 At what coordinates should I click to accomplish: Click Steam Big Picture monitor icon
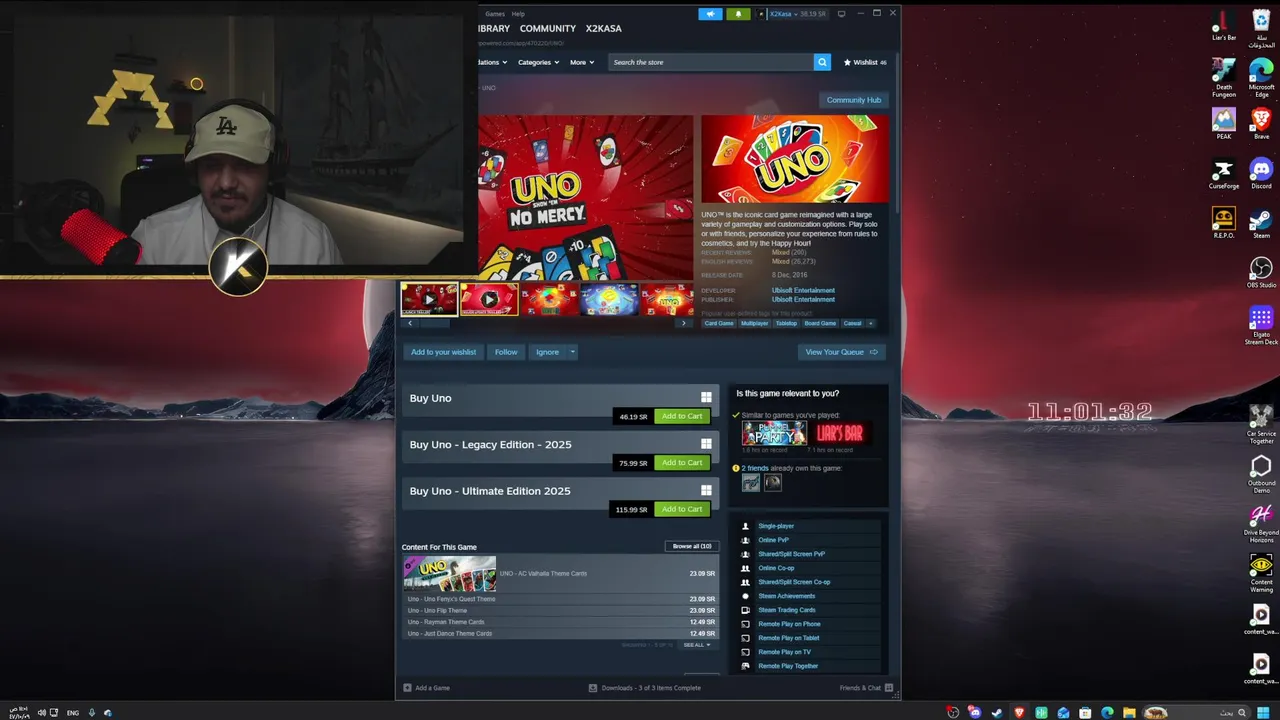(x=841, y=14)
